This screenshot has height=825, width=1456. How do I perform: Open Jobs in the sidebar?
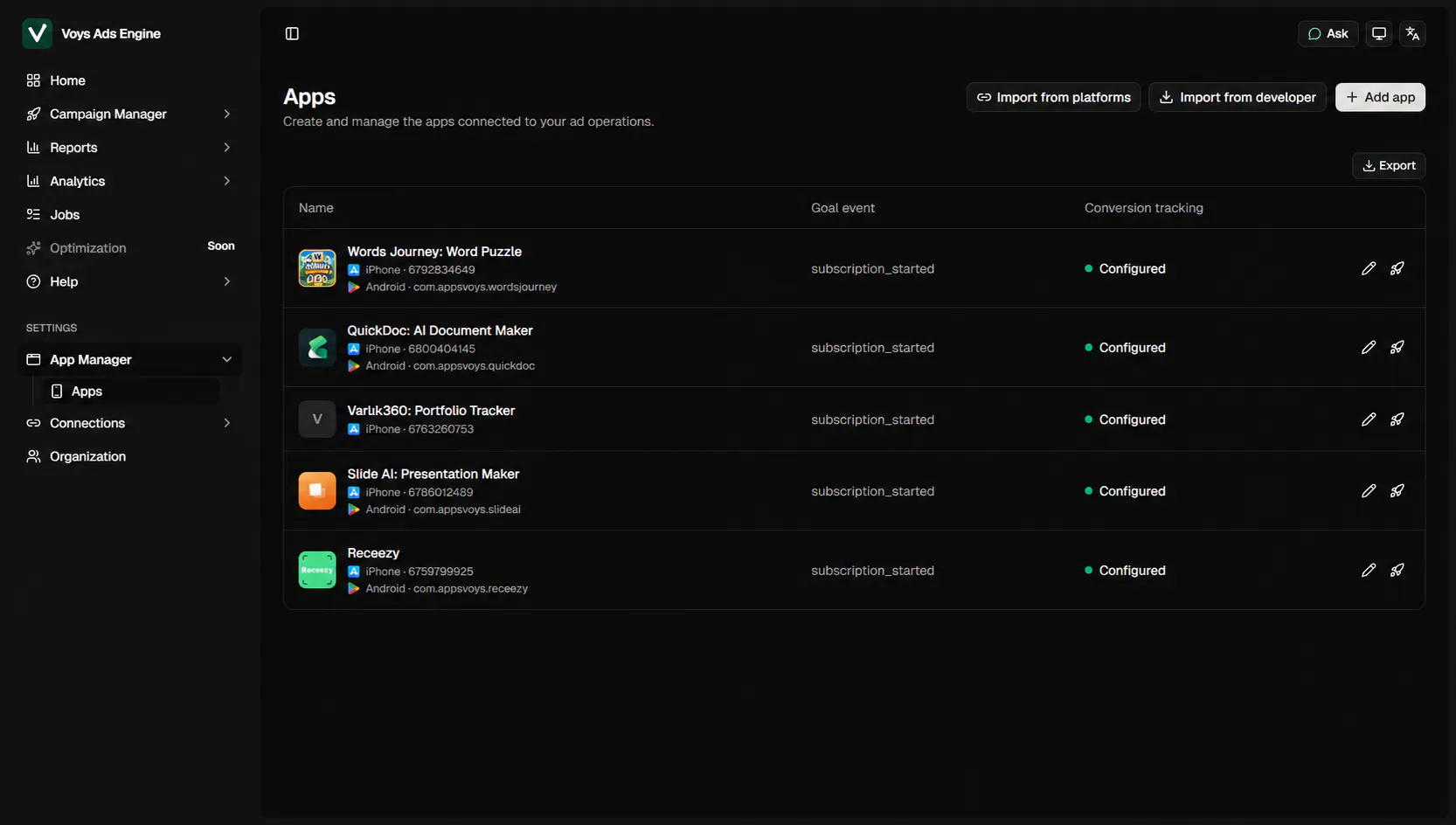coord(129,214)
